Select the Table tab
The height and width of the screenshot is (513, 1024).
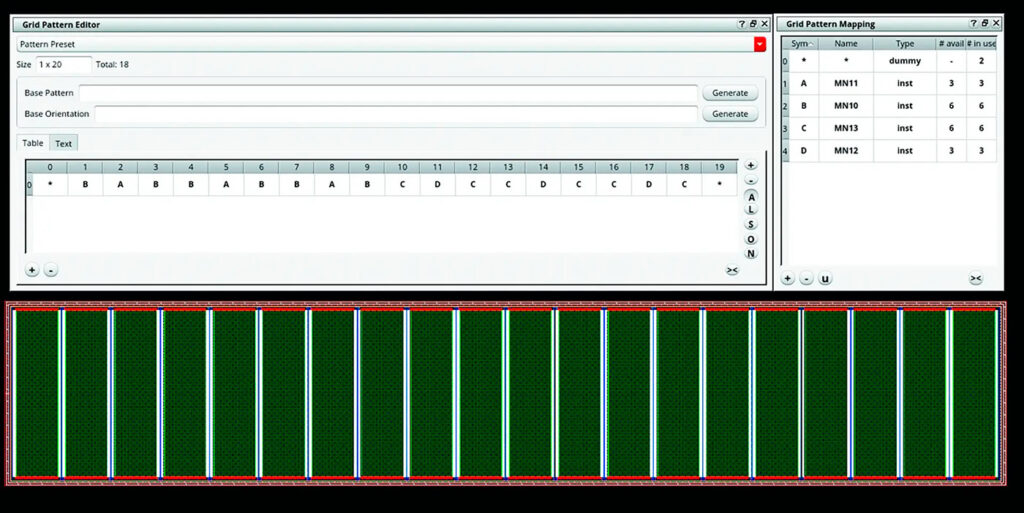(x=33, y=144)
